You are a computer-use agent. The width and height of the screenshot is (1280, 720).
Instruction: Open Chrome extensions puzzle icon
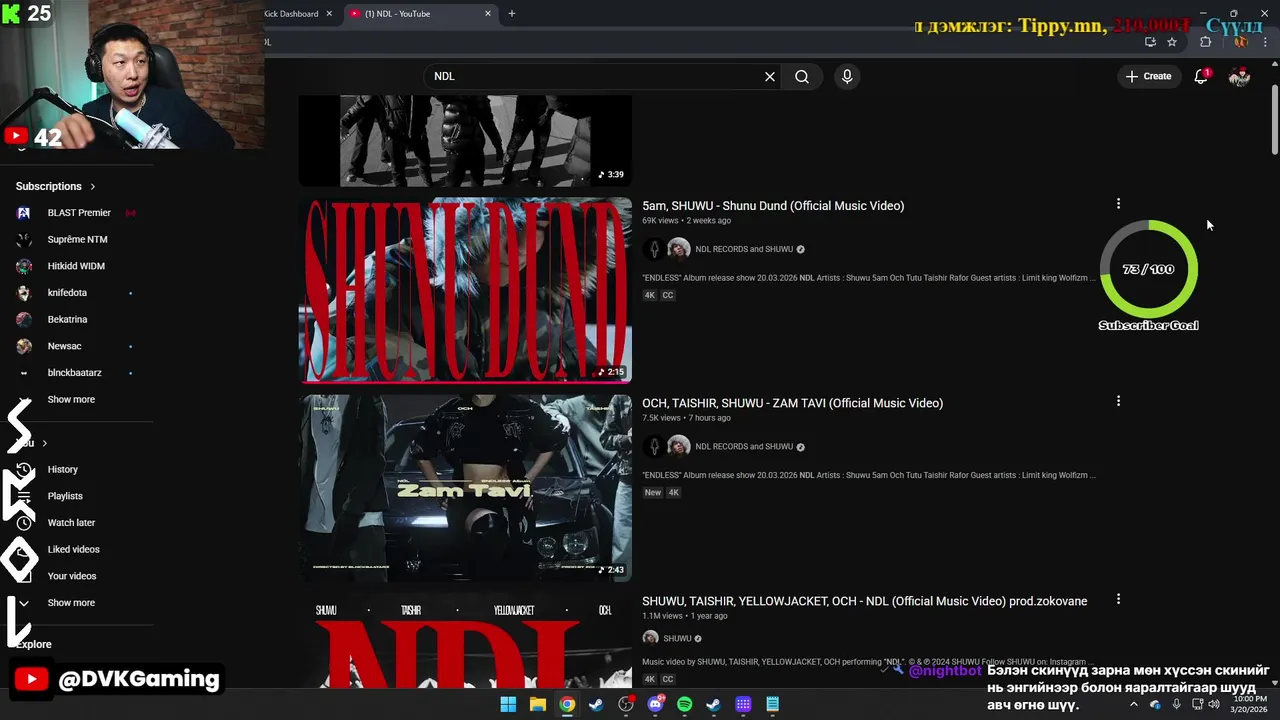click(1205, 42)
